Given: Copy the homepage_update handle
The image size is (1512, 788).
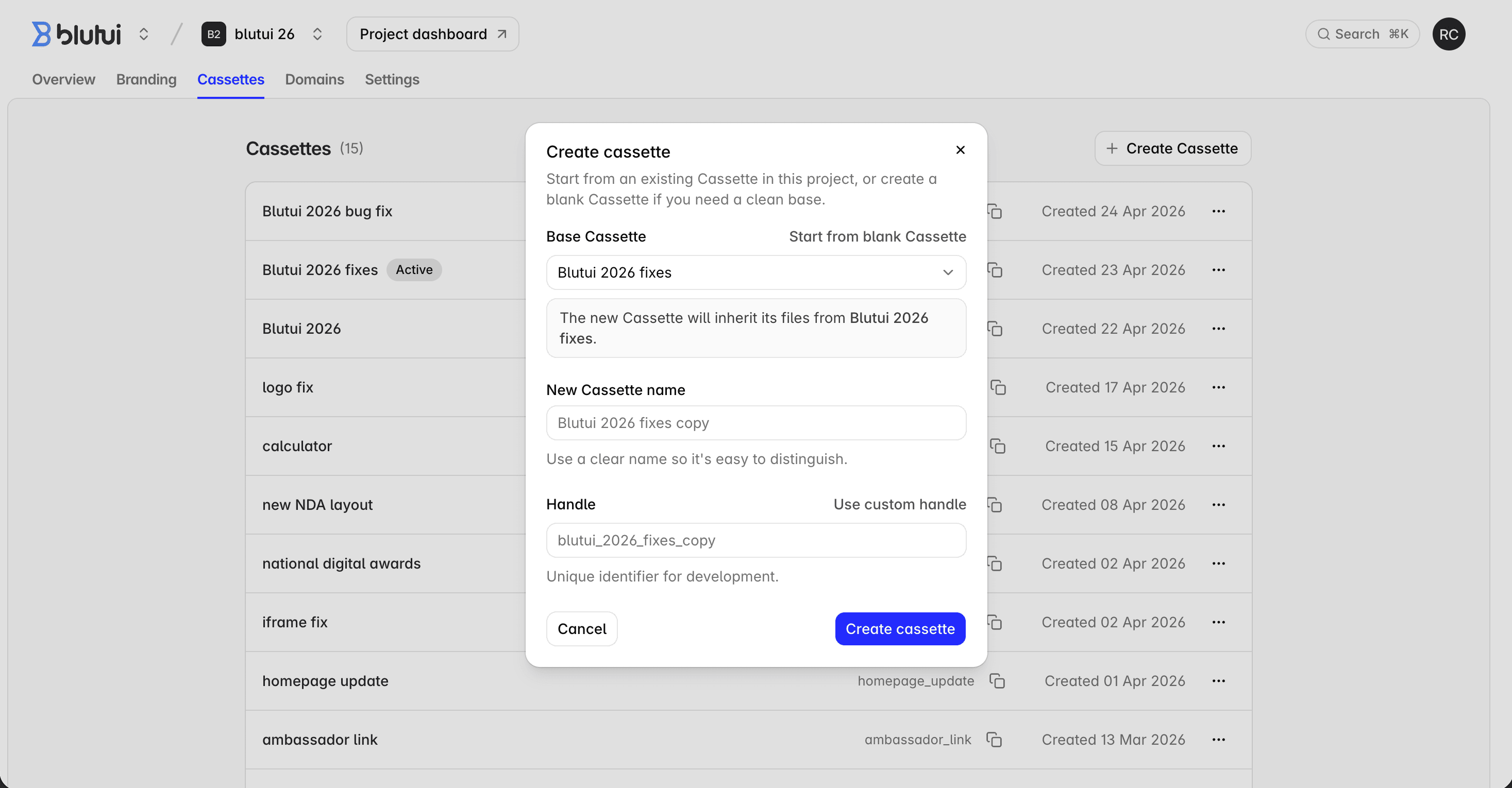Looking at the screenshot, I should [997, 681].
